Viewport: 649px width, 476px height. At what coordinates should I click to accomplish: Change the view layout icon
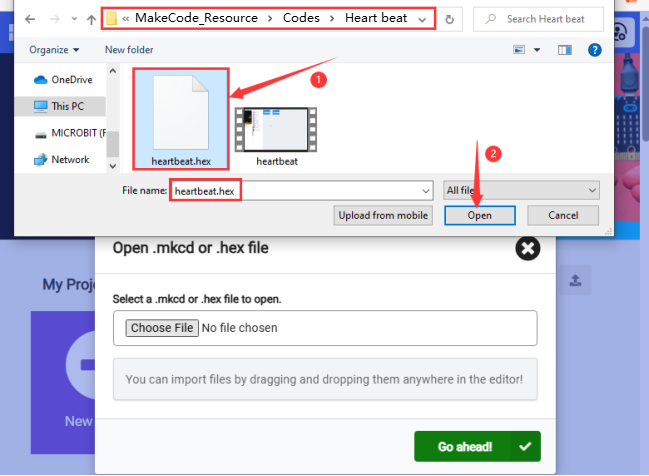tap(519, 50)
